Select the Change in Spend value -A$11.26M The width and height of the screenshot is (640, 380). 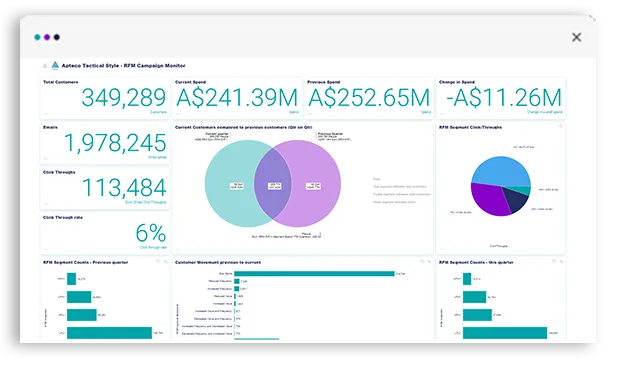coord(504,98)
